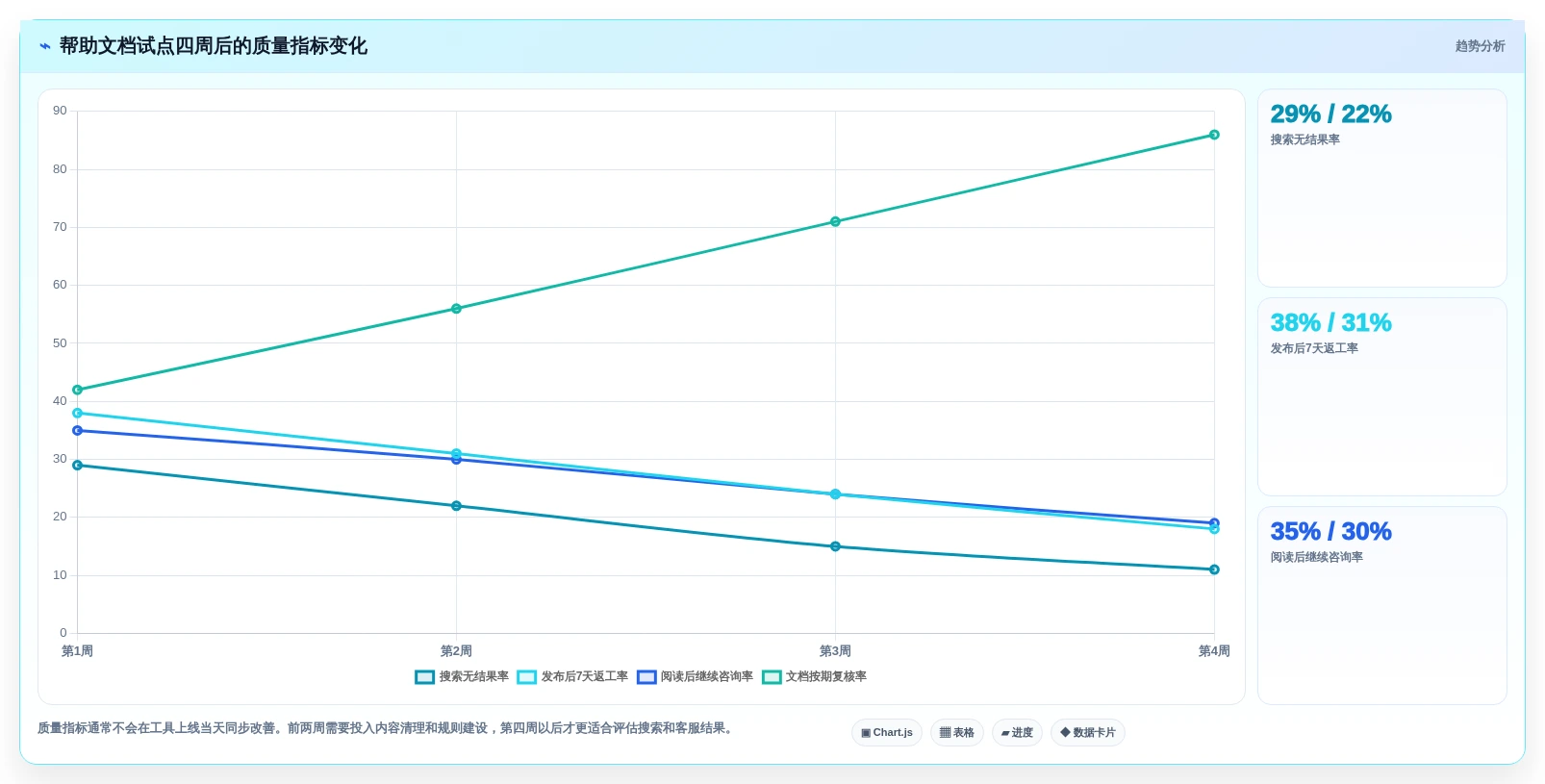Click the 第2周 x-axis label

click(456, 651)
